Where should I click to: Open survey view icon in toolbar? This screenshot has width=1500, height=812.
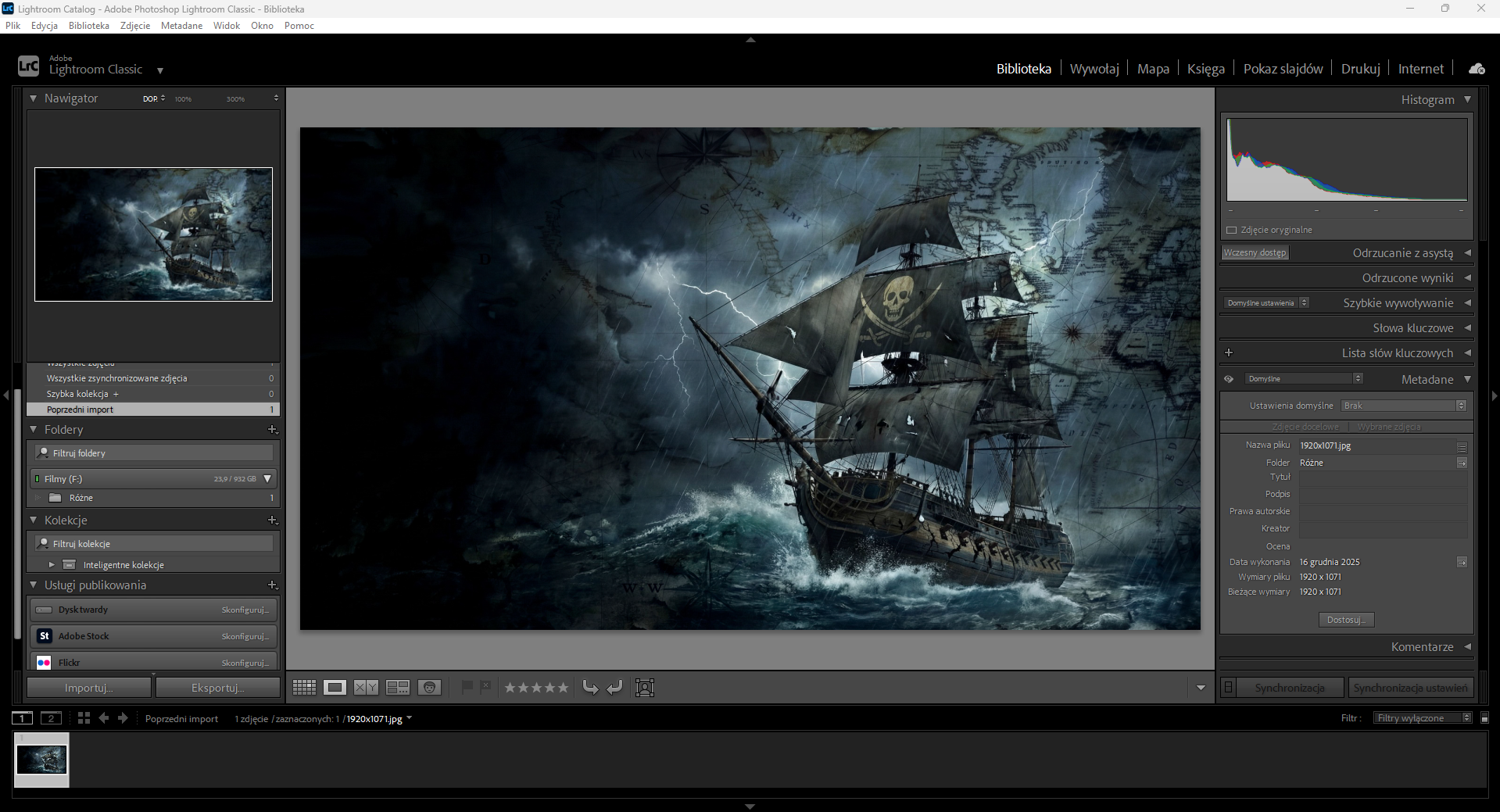point(398,688)
